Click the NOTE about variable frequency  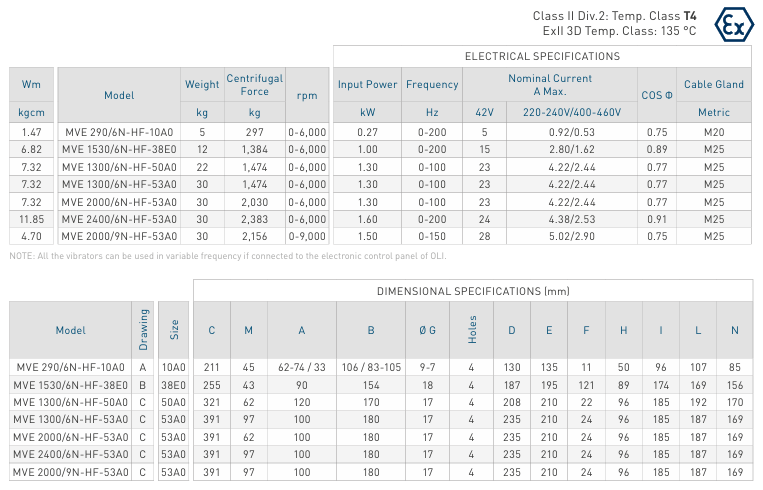[229, 256]
